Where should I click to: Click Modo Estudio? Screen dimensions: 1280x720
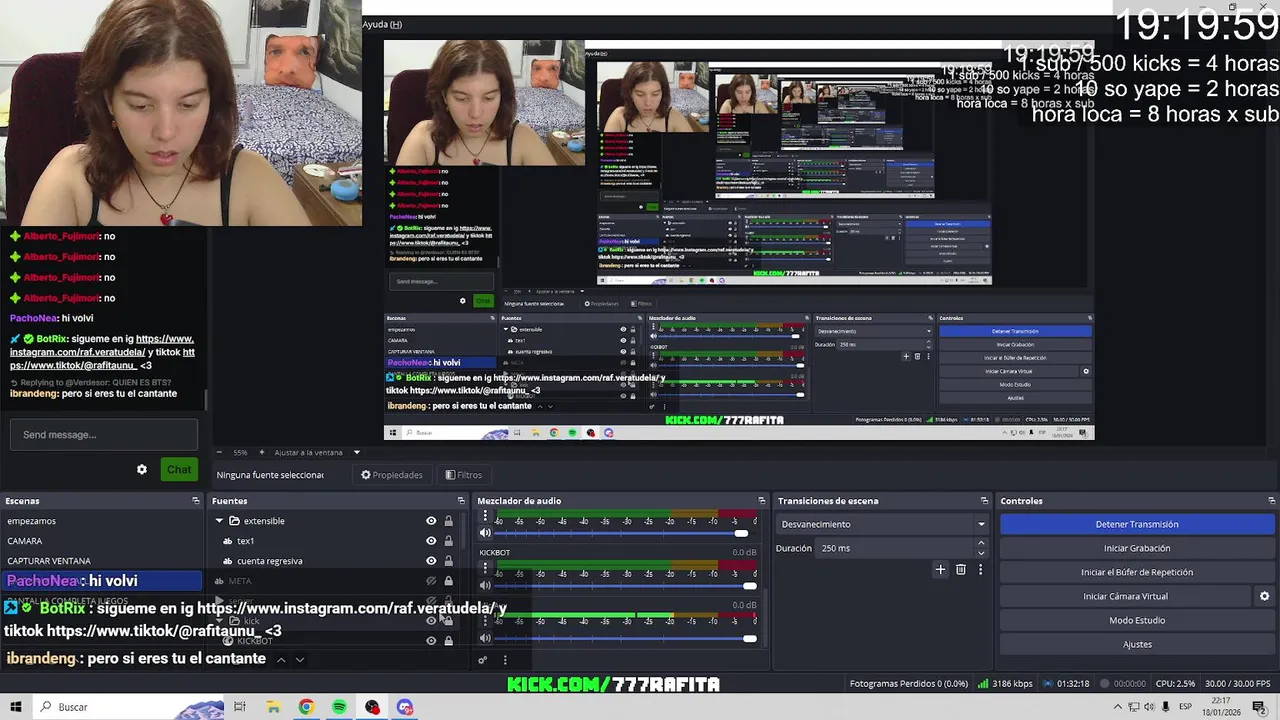(1137, 620)
